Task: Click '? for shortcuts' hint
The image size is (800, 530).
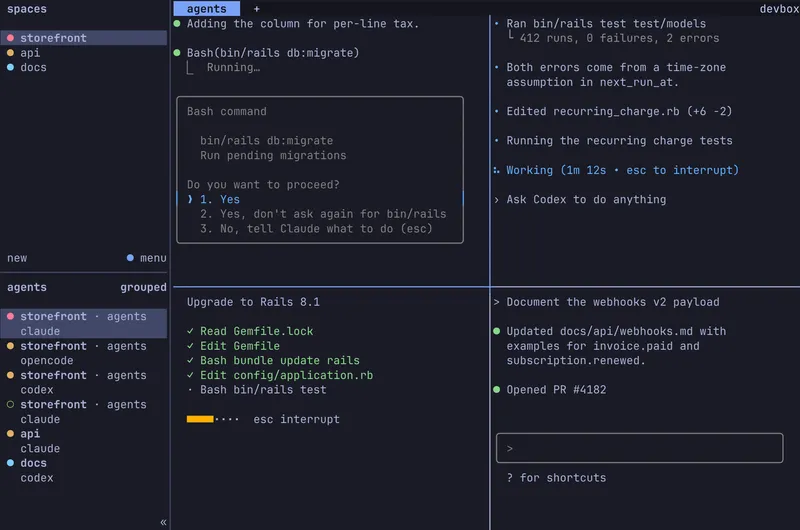Action: click(556, 478)
